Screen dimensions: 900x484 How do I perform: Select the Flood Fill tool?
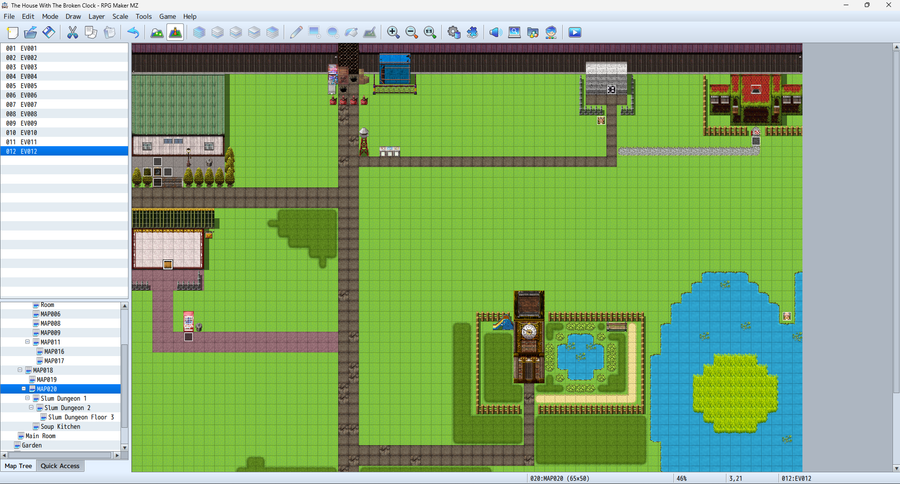(x=351, y=32)
